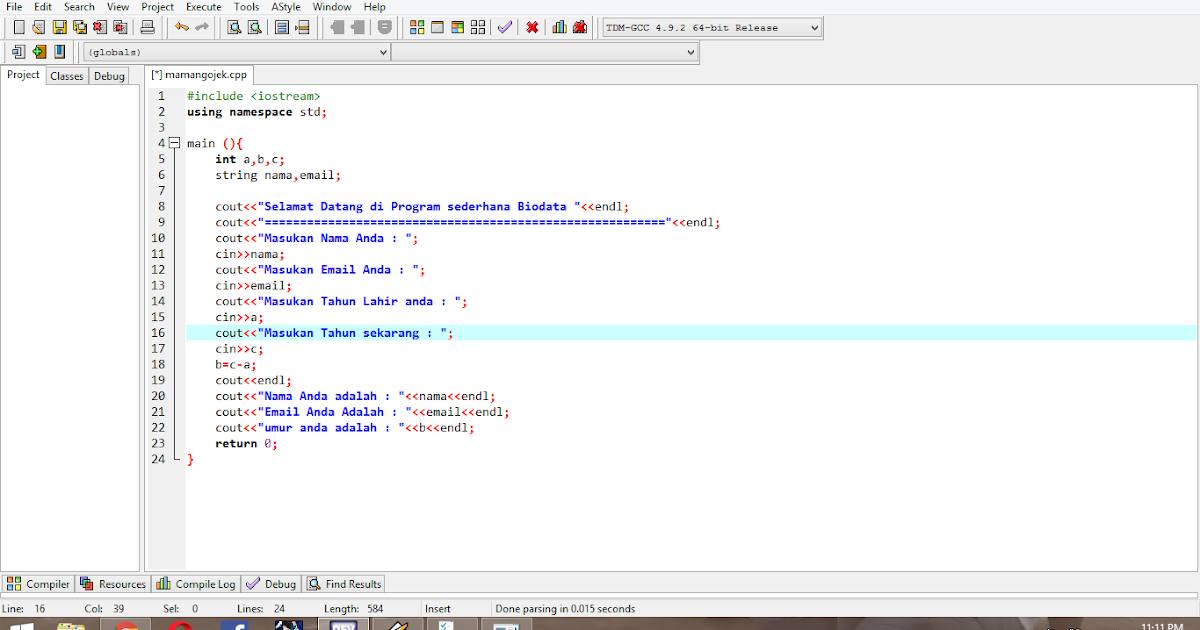This screenshot has width=1200, height=630.
Task: Open the Execute menu
Action: pyautogui.click(x=203, y=7)
